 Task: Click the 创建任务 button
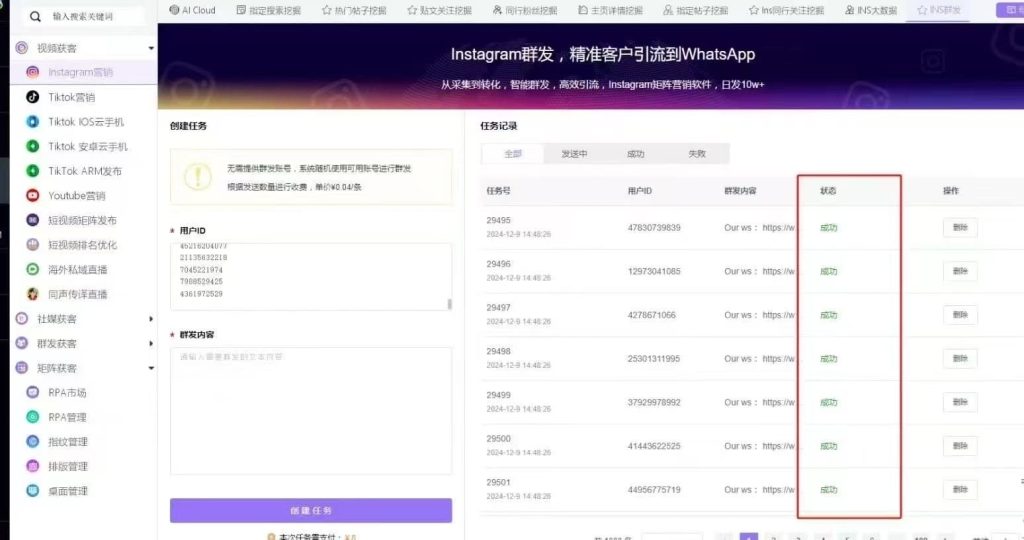click(x=311, y=511)
